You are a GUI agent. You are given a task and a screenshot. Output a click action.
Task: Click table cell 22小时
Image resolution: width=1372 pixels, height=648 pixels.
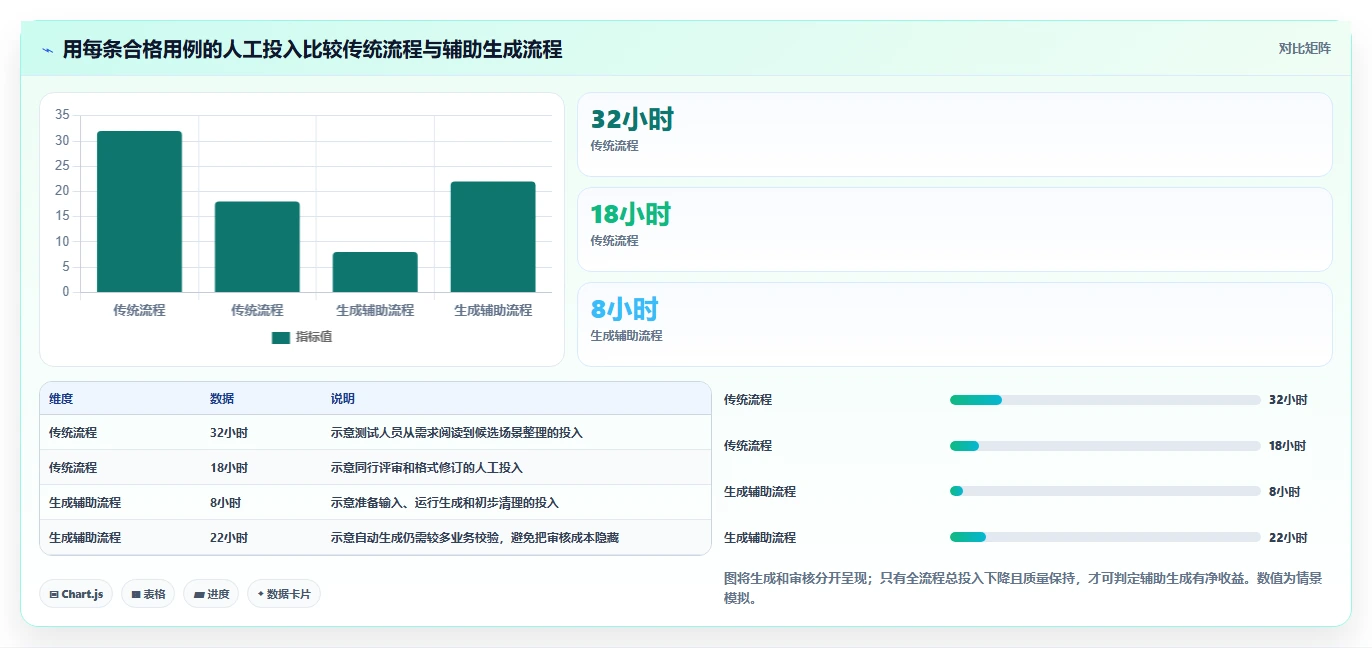(x=229, y=538)
